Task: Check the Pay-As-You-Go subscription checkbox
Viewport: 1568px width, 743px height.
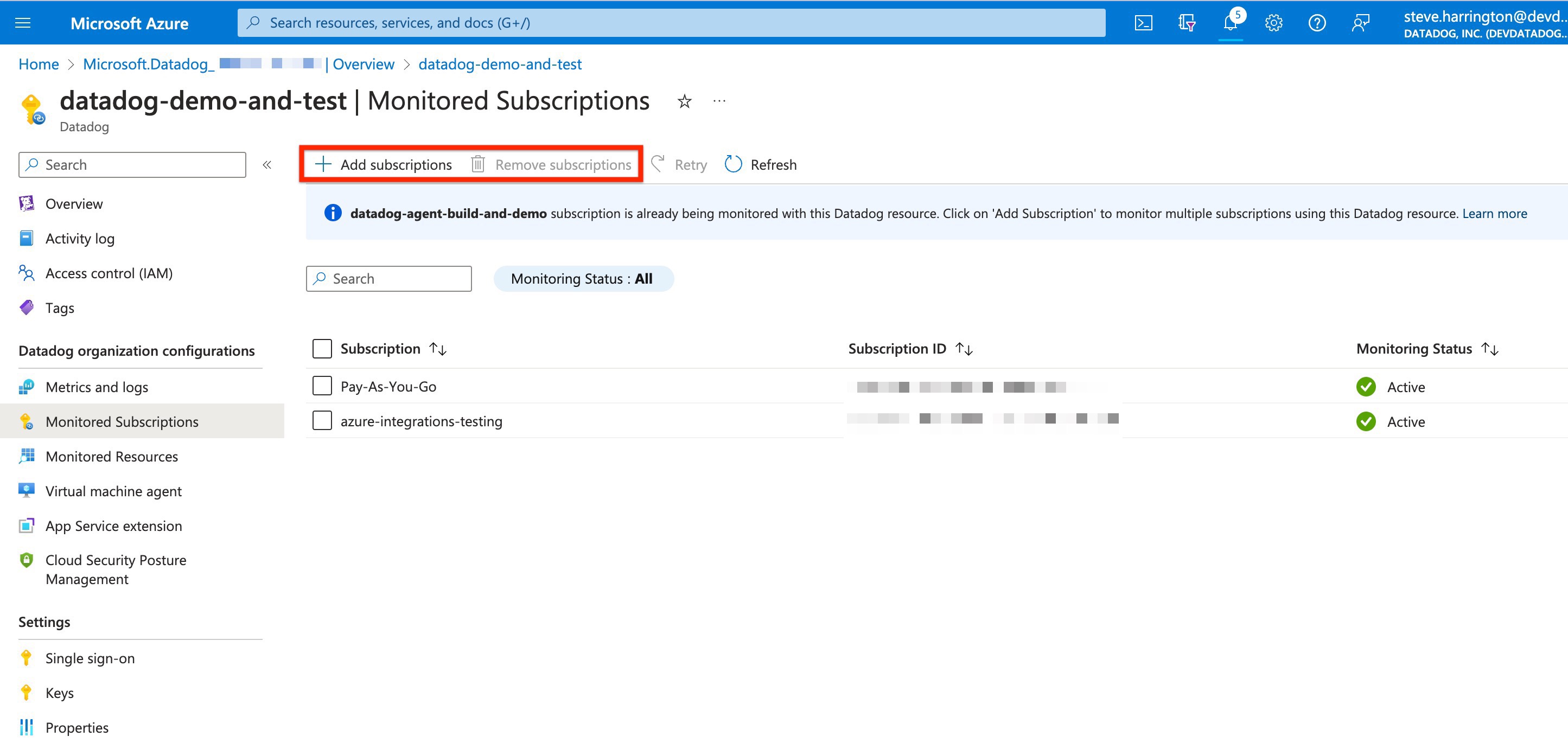Action: (x=322, y=385)
